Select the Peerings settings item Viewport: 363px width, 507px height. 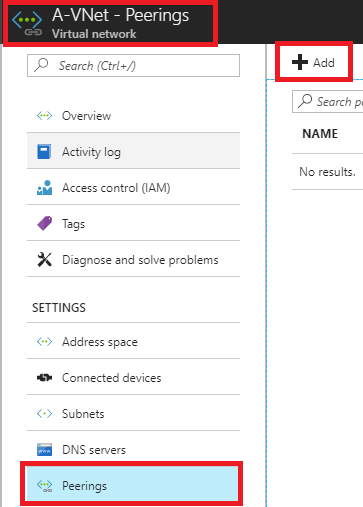pos(132,485)
